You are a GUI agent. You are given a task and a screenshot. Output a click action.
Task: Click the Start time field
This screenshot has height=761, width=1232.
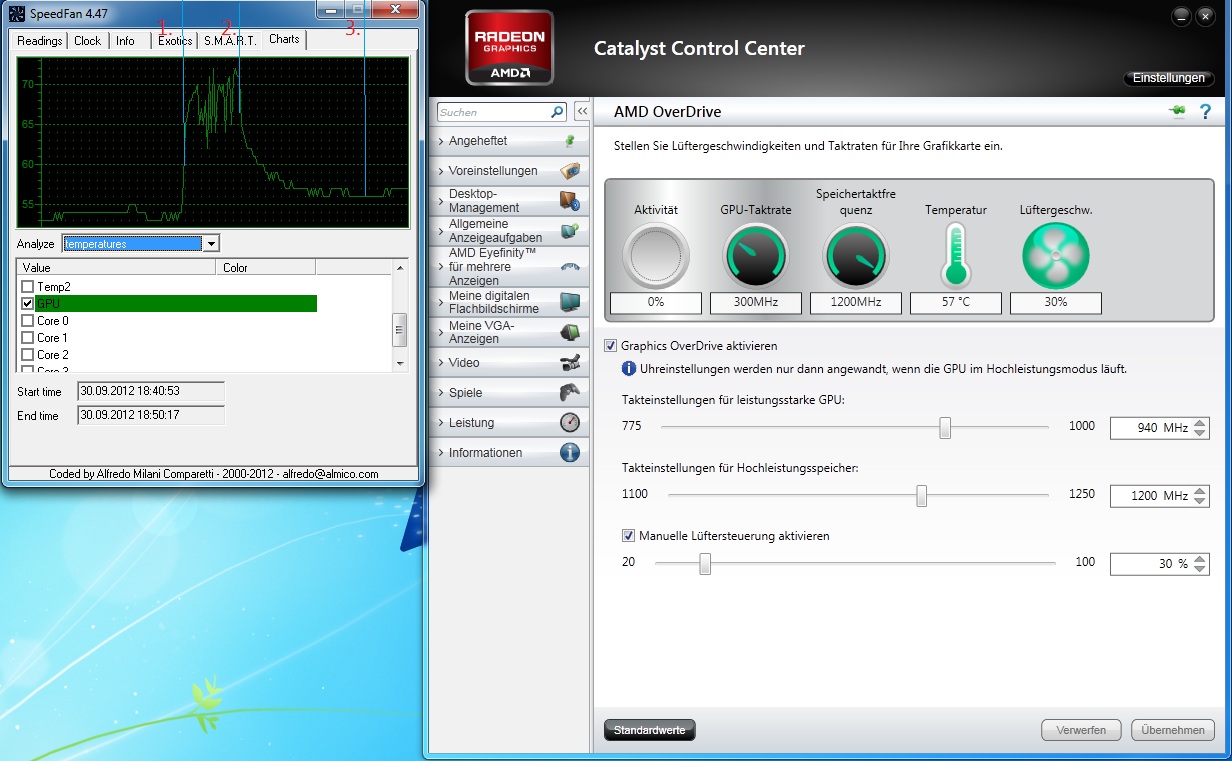click(151, 391)
